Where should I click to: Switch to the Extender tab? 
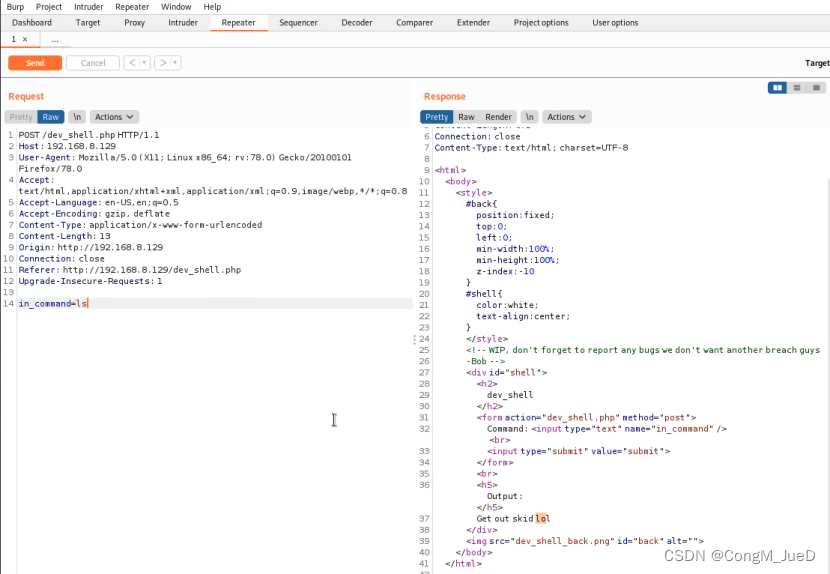click(x=473, y=23)
